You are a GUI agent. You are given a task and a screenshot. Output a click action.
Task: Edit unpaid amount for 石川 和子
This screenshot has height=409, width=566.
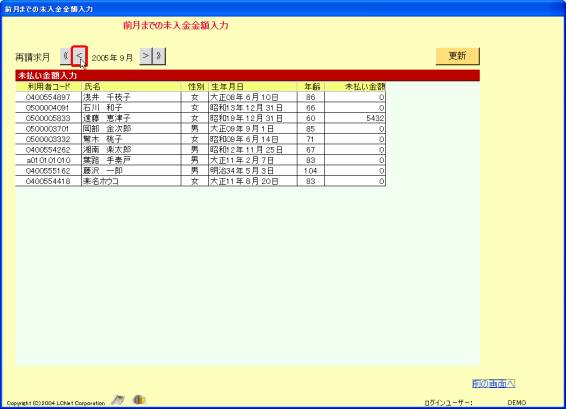pos(355,108)
